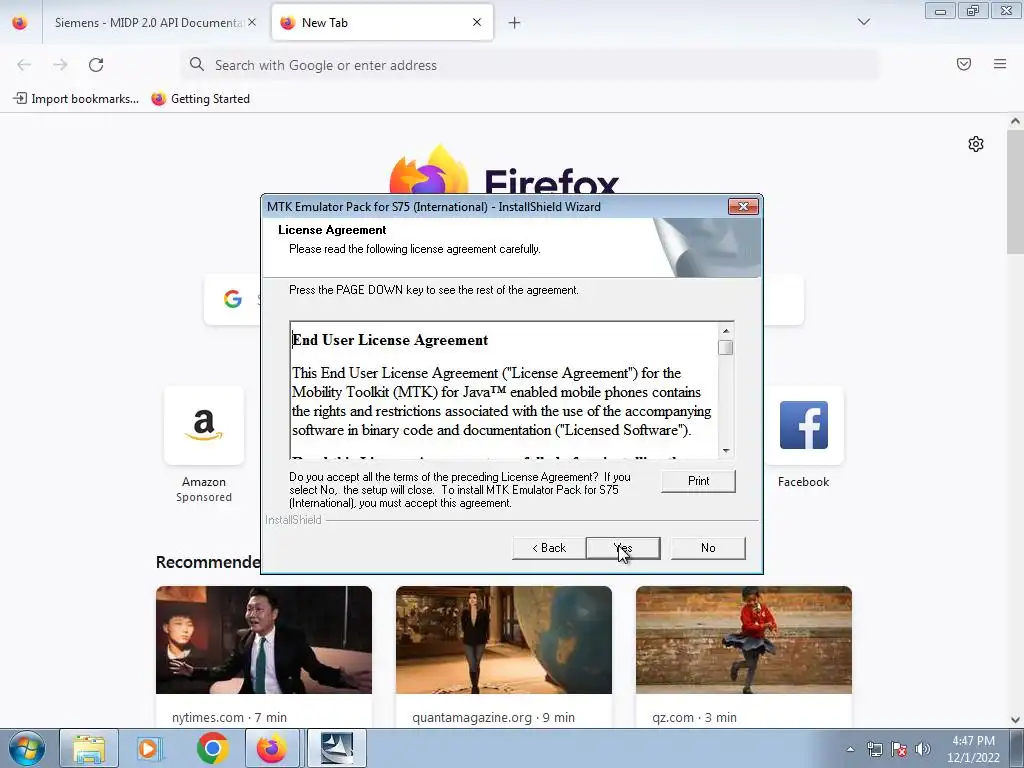This screenshot has height=768, width=1024.
Task: Open the qz.com story thumbnail
Action: [744, 640]
